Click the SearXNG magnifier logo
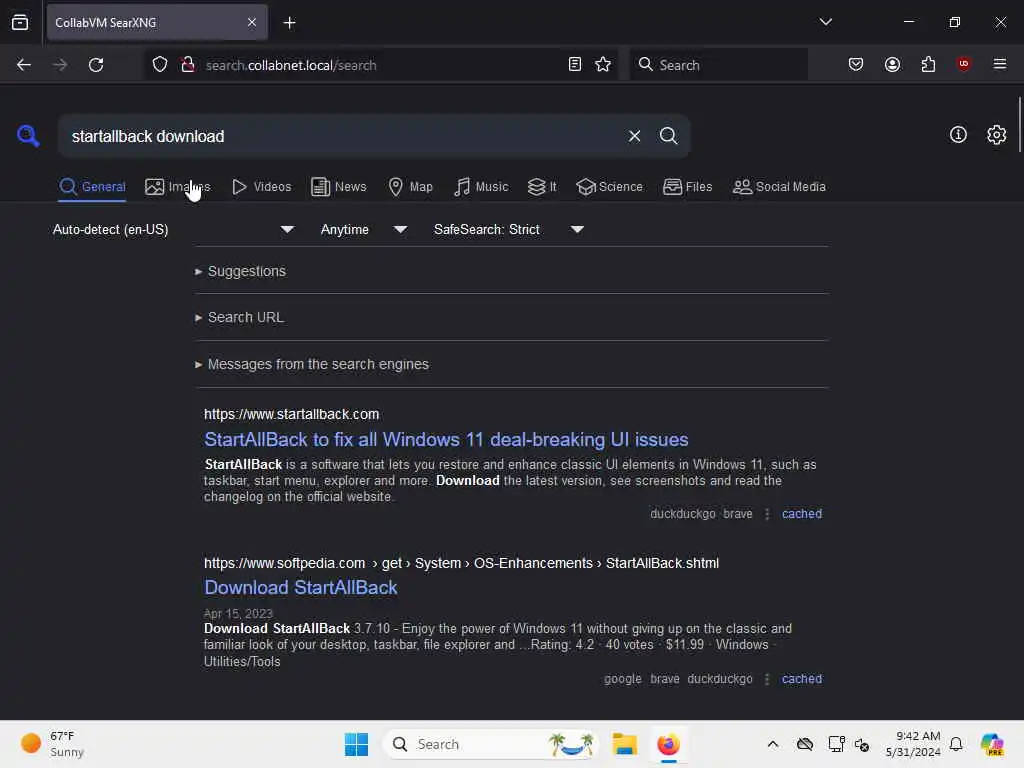This screenshot has height=768, width=1024. (28, 136)
